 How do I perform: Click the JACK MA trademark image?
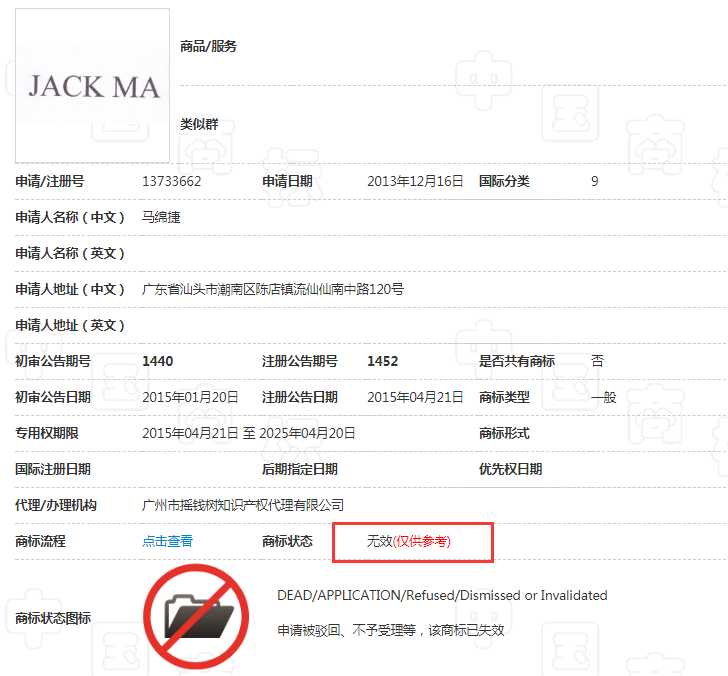[x=92, y=86]
